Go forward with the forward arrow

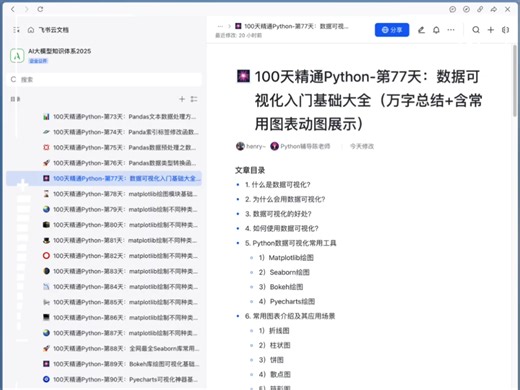[x=27, y=9]
